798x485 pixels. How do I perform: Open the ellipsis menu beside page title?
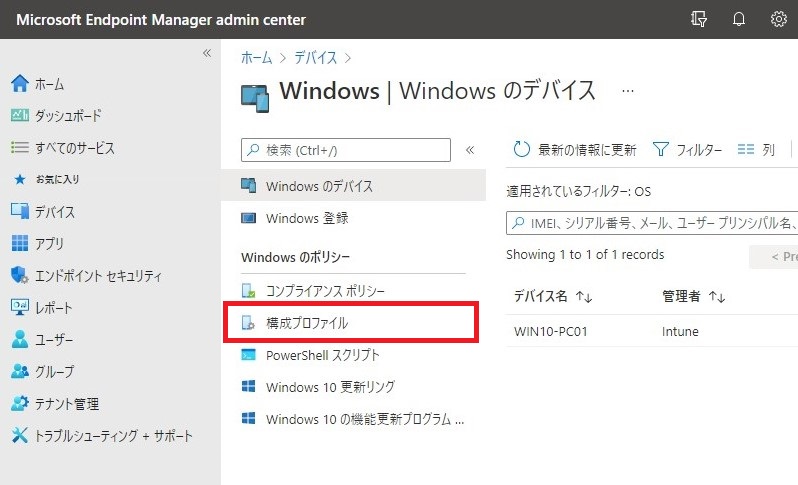coord(628,91)
